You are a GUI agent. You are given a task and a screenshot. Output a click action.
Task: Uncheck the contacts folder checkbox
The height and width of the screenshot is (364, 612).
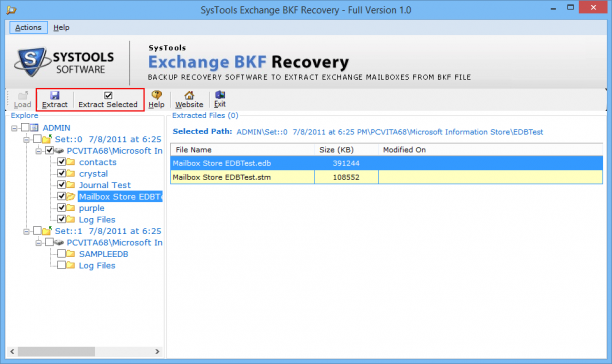click(x=61, y=162)
